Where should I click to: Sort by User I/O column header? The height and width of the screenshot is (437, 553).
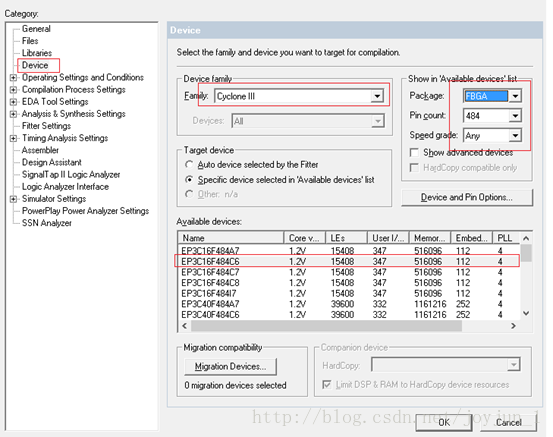pos(388,238)
